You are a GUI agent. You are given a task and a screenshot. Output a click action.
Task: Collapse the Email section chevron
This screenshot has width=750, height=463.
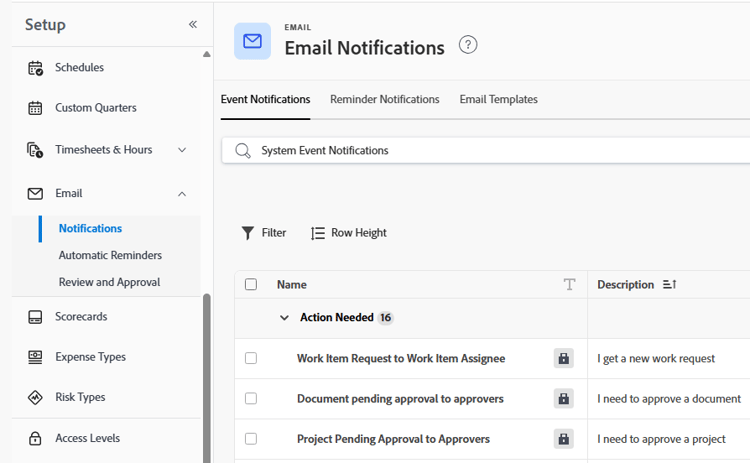pyautogui.click(x=182, y=194)
